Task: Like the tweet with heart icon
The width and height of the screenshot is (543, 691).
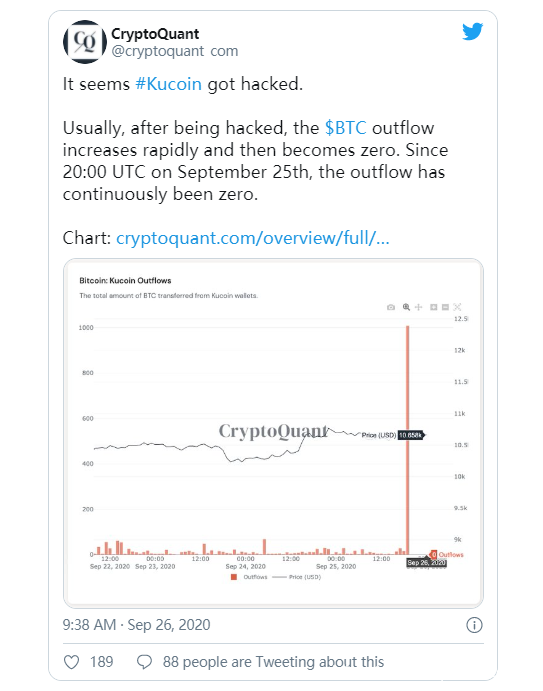Action: tap(72, 662)
